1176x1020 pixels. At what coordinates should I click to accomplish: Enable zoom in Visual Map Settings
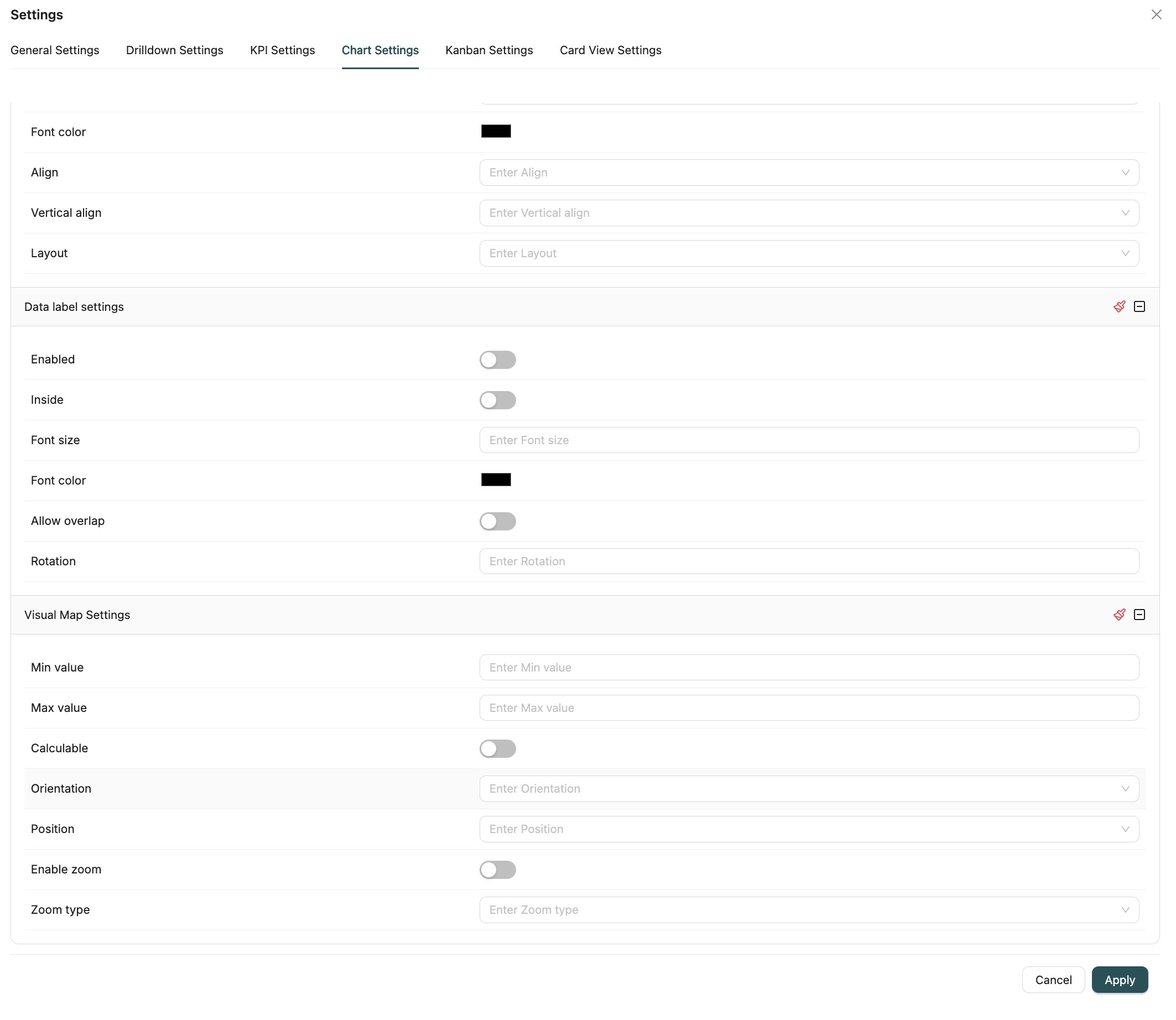tap(497, 869)
